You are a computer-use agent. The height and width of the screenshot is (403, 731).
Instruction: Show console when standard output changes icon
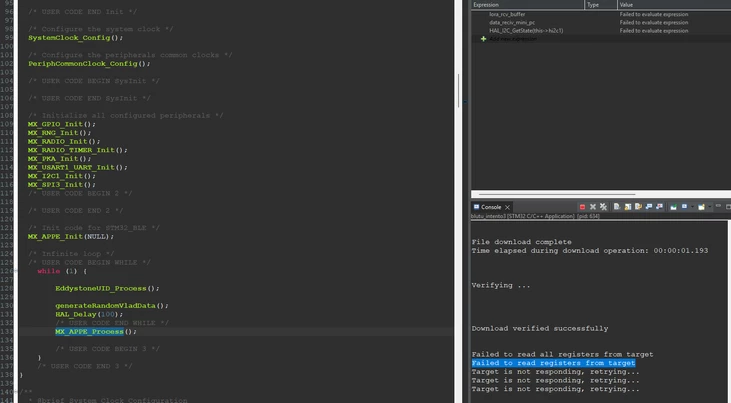[648, 206]
